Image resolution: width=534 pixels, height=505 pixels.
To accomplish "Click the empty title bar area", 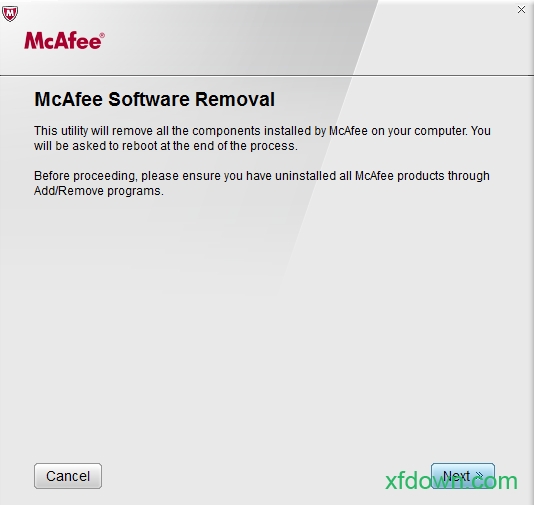I will [x=266, y=10].
